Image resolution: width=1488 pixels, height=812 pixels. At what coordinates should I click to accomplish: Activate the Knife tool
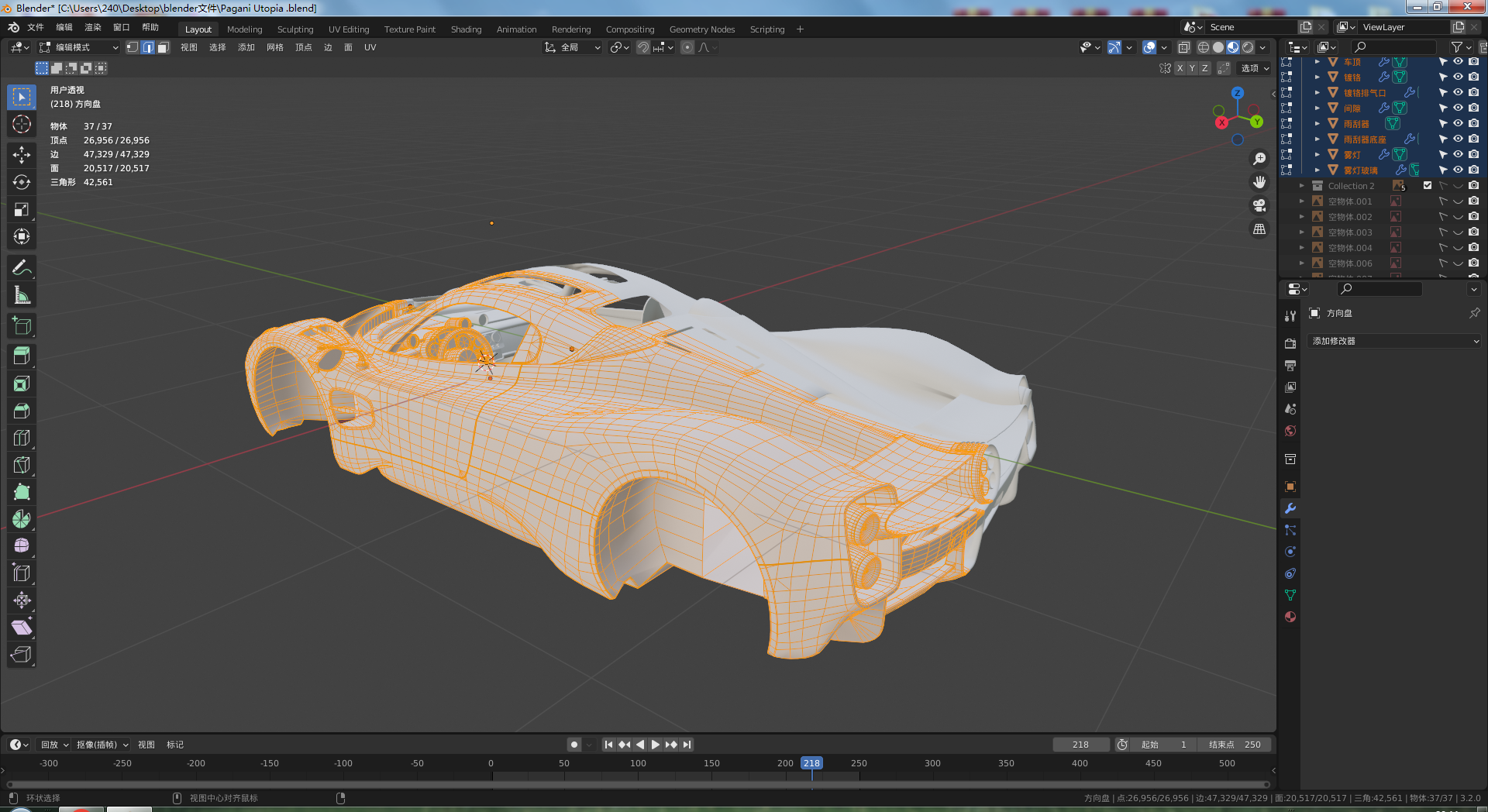22,465
